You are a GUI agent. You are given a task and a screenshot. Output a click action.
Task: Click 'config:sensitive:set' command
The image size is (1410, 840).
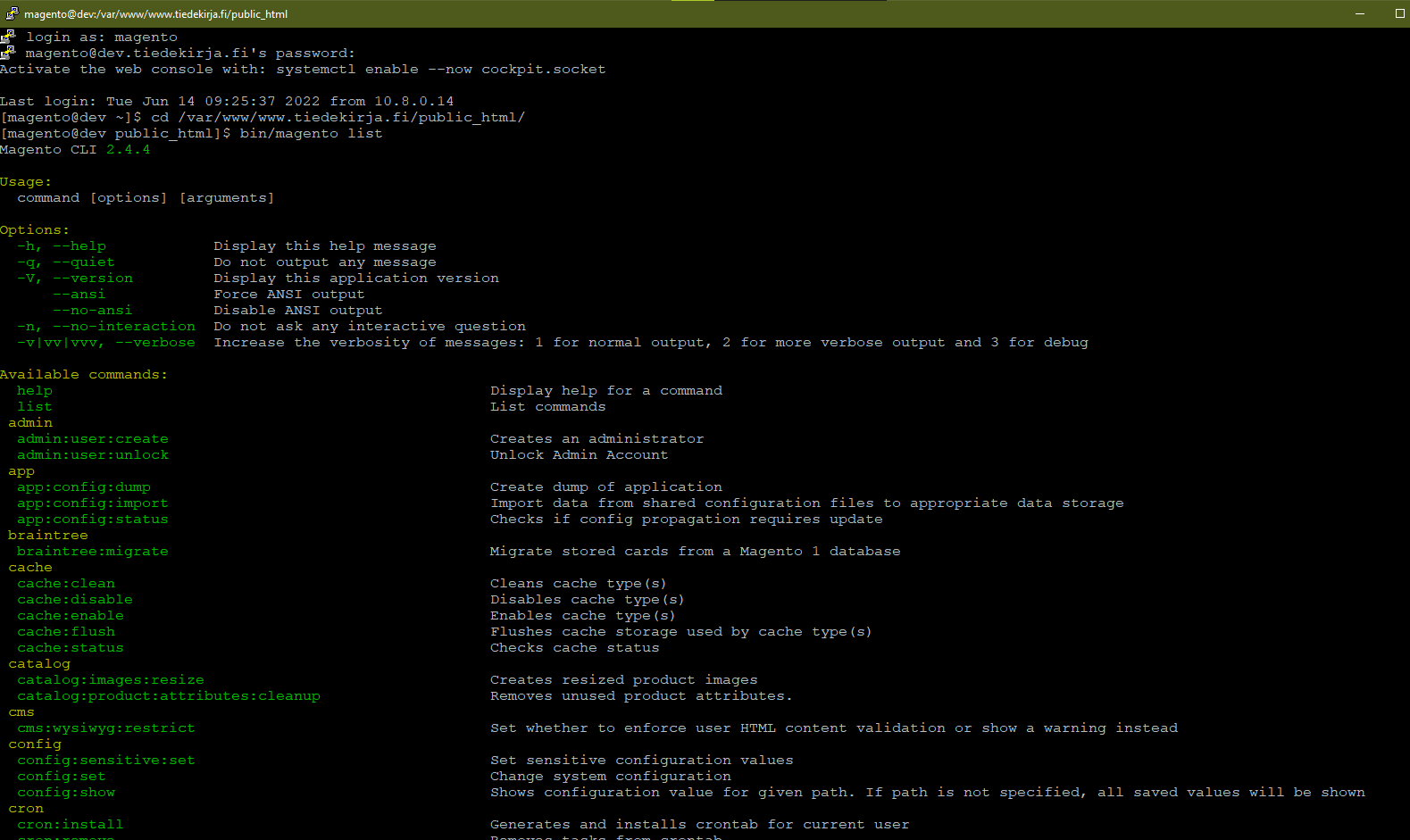(106, 761)
